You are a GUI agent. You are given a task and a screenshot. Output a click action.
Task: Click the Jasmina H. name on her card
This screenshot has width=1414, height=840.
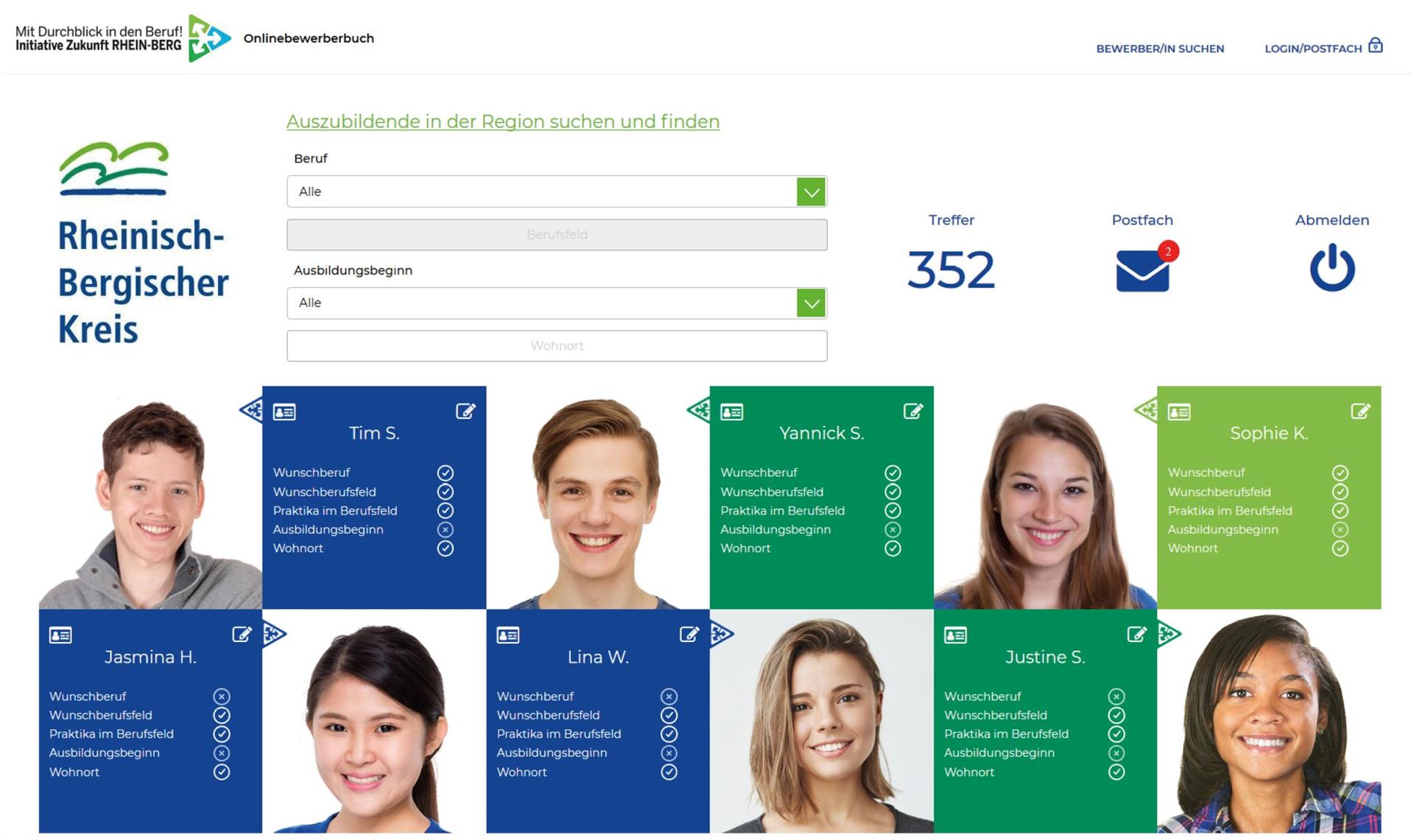pyautogui.click(x=150, y=657)
